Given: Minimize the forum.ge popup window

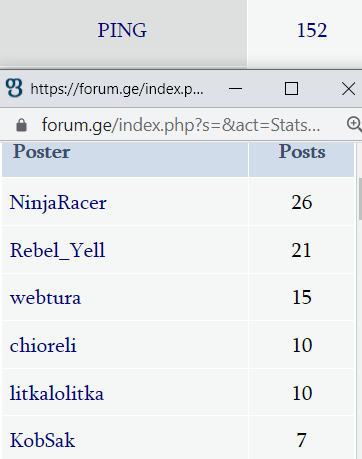Looking at the screenshot, I should click(x=235, y=89).
